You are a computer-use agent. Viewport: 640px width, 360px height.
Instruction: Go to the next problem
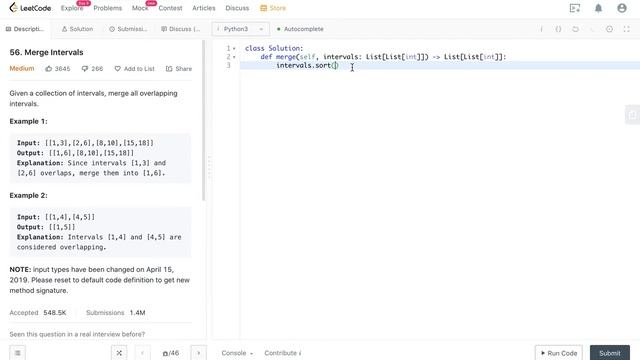click(199, 353)
